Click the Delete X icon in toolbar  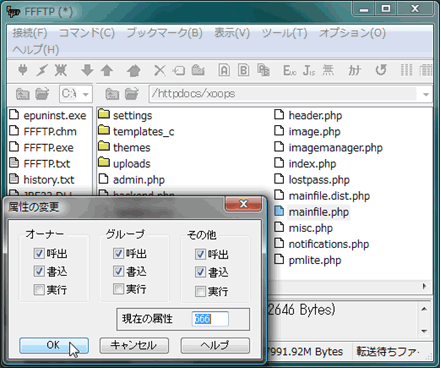[159, 70]
